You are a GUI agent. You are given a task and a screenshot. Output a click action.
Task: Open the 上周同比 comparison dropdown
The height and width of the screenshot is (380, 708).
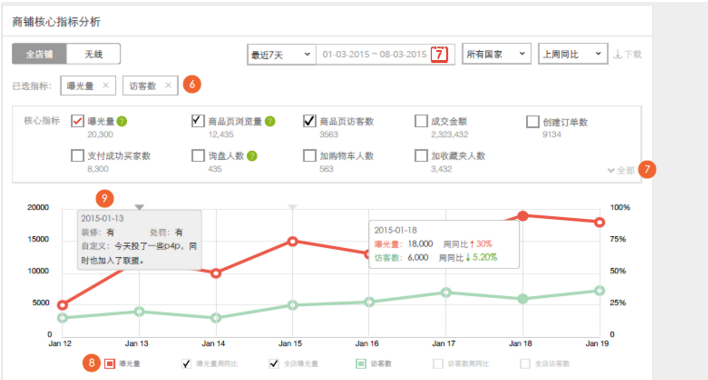point(573,54)
